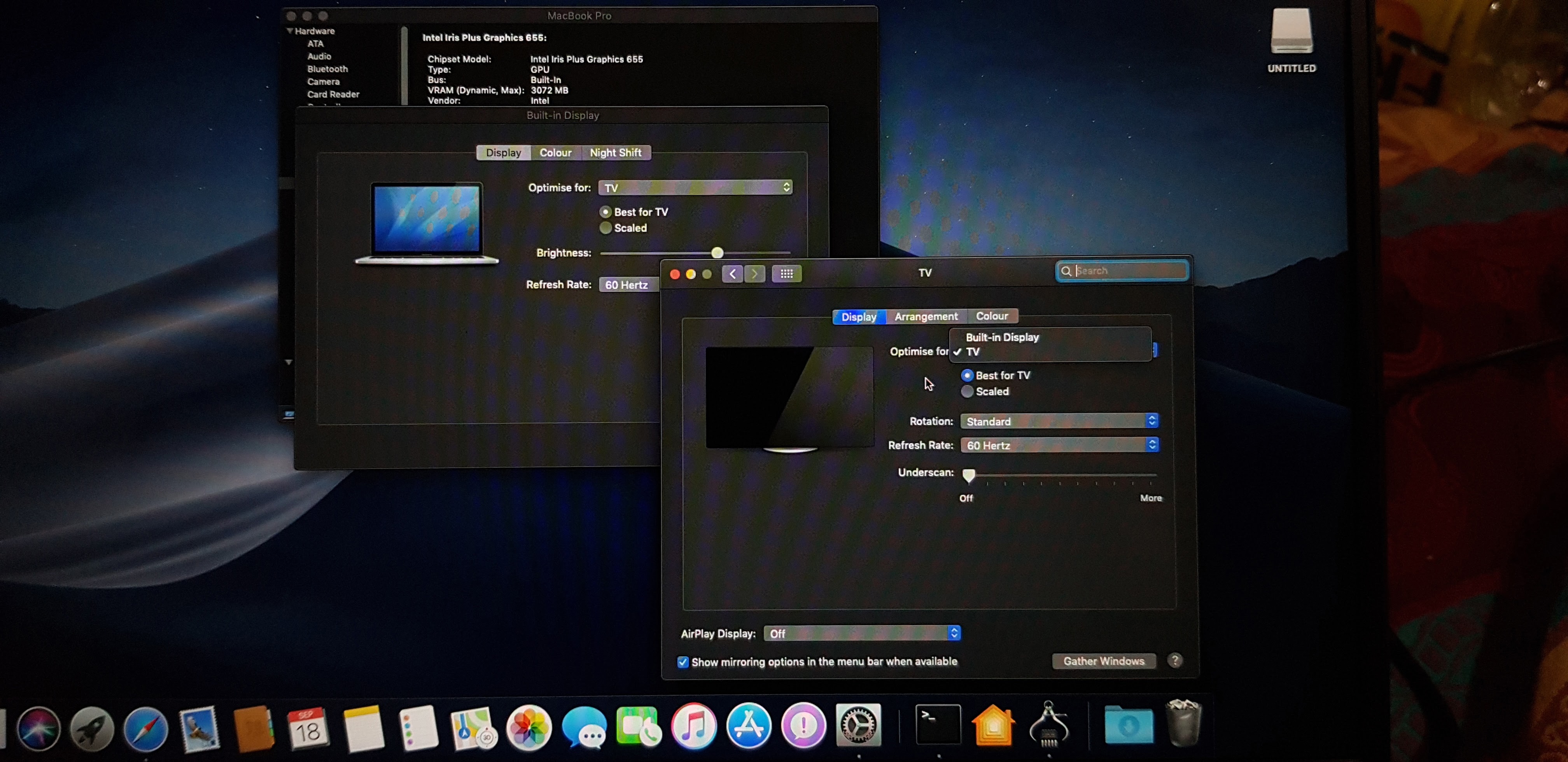Image resolution: width=1568 pixels, height=762 pixels.
Task: Select Best for TV in Built-in Display window
Action: coord(605,212)
